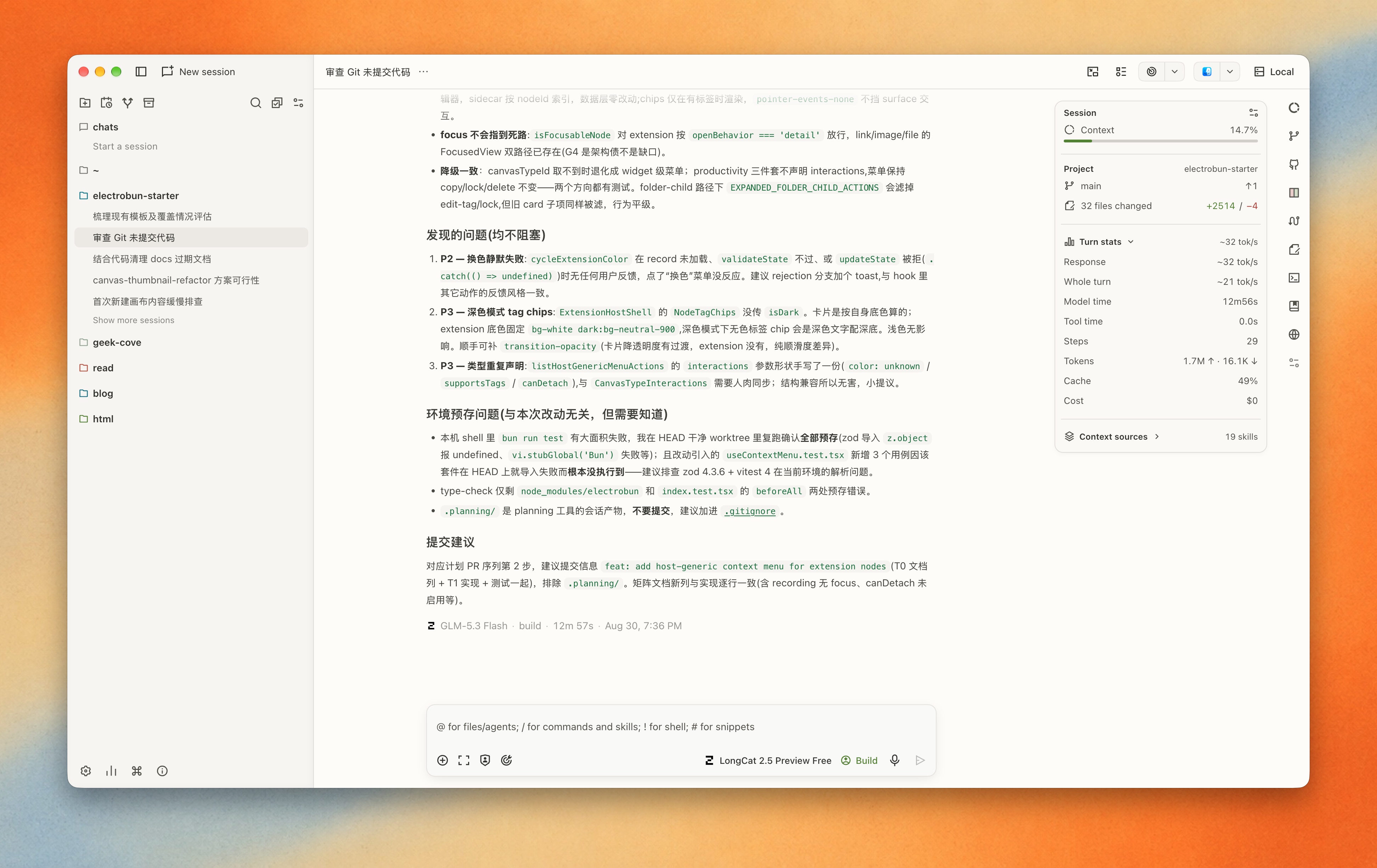Click the Local workspace button
This screenshot has height=868, width=1377.
click(x=1274, y=72)
